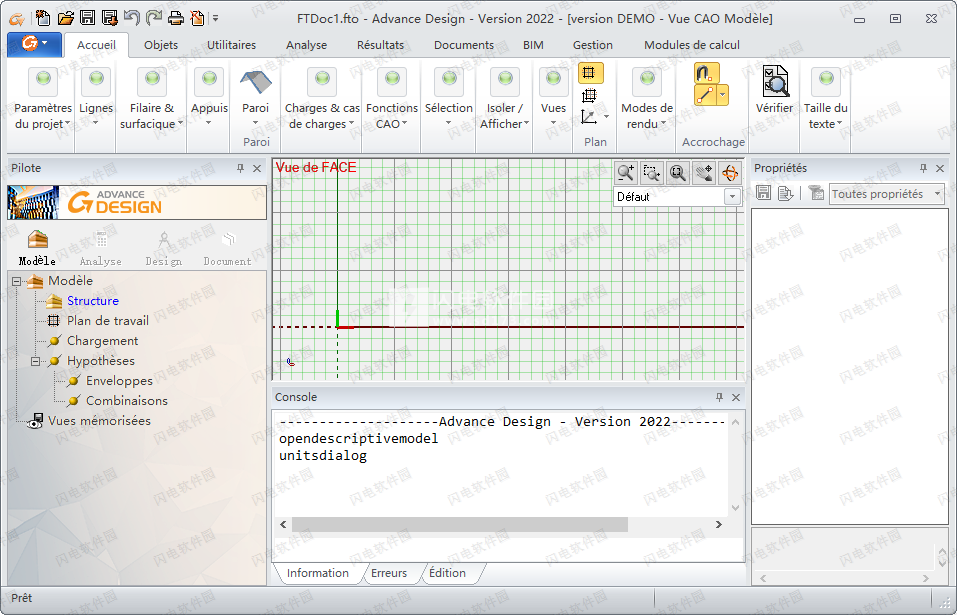This screenshot has width=957, height=615.
Task: Activate the orbit rotation tool
Action: (730, 173)
